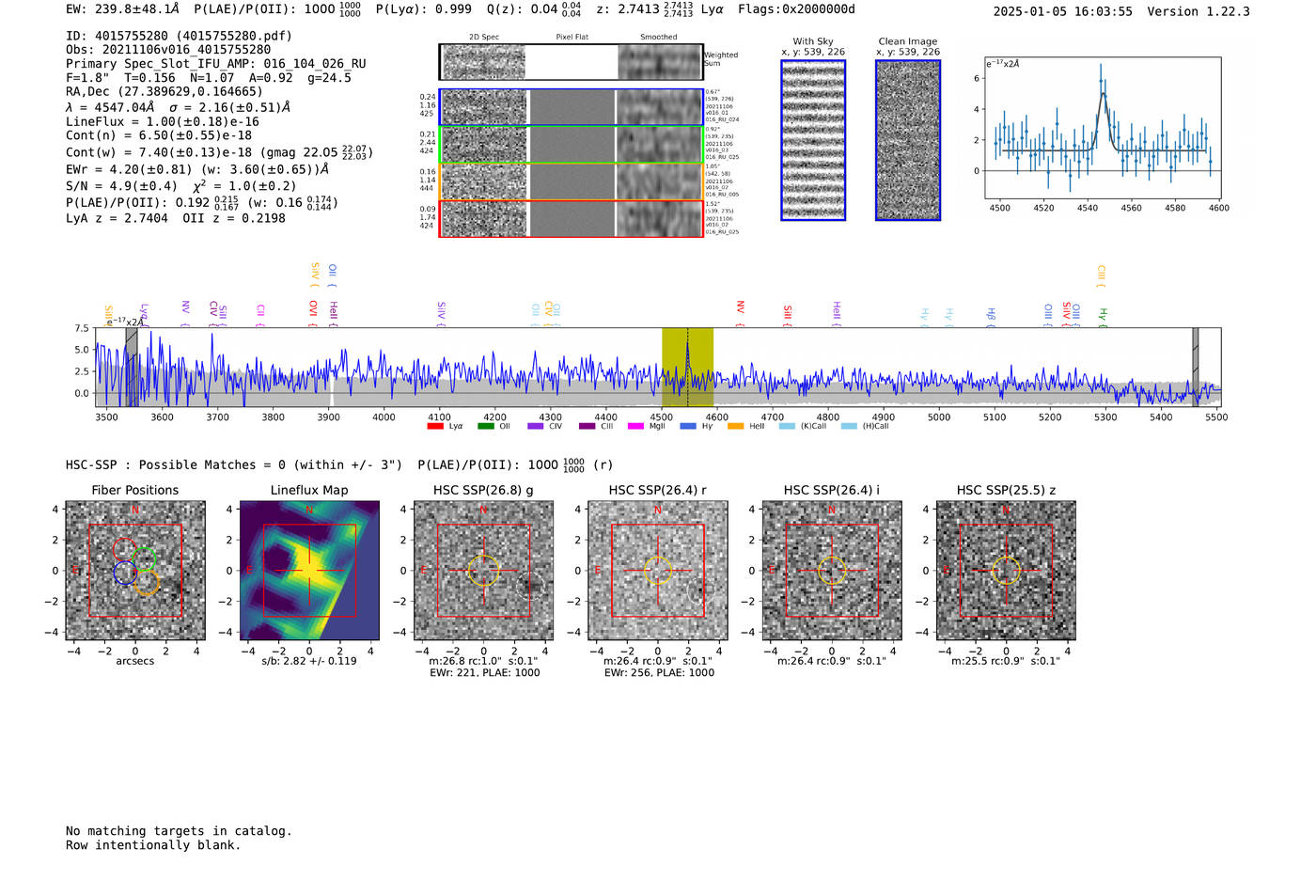Image resolution: width=1316 pixels, height=896 pixels.
Task: Click the 'LyA z = 2.7404' line
Action: tap(176, 218)
